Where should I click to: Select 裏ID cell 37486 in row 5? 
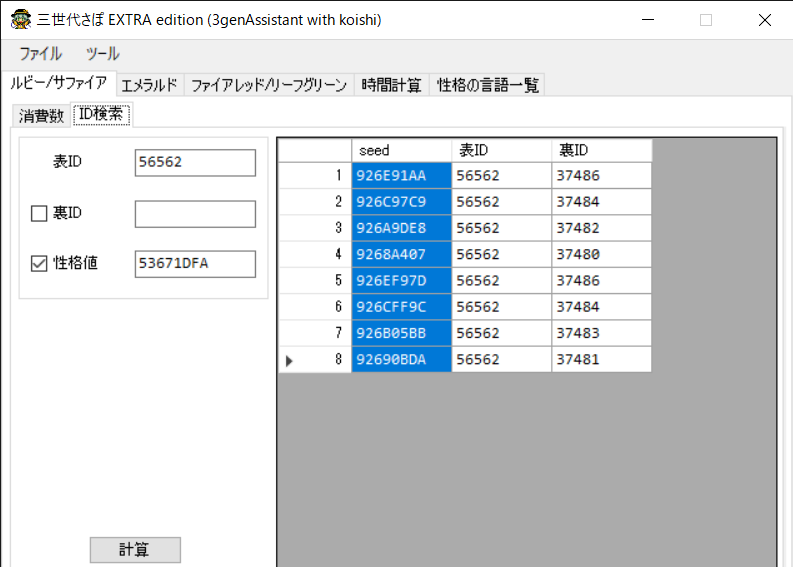click(x=601, y=281)
